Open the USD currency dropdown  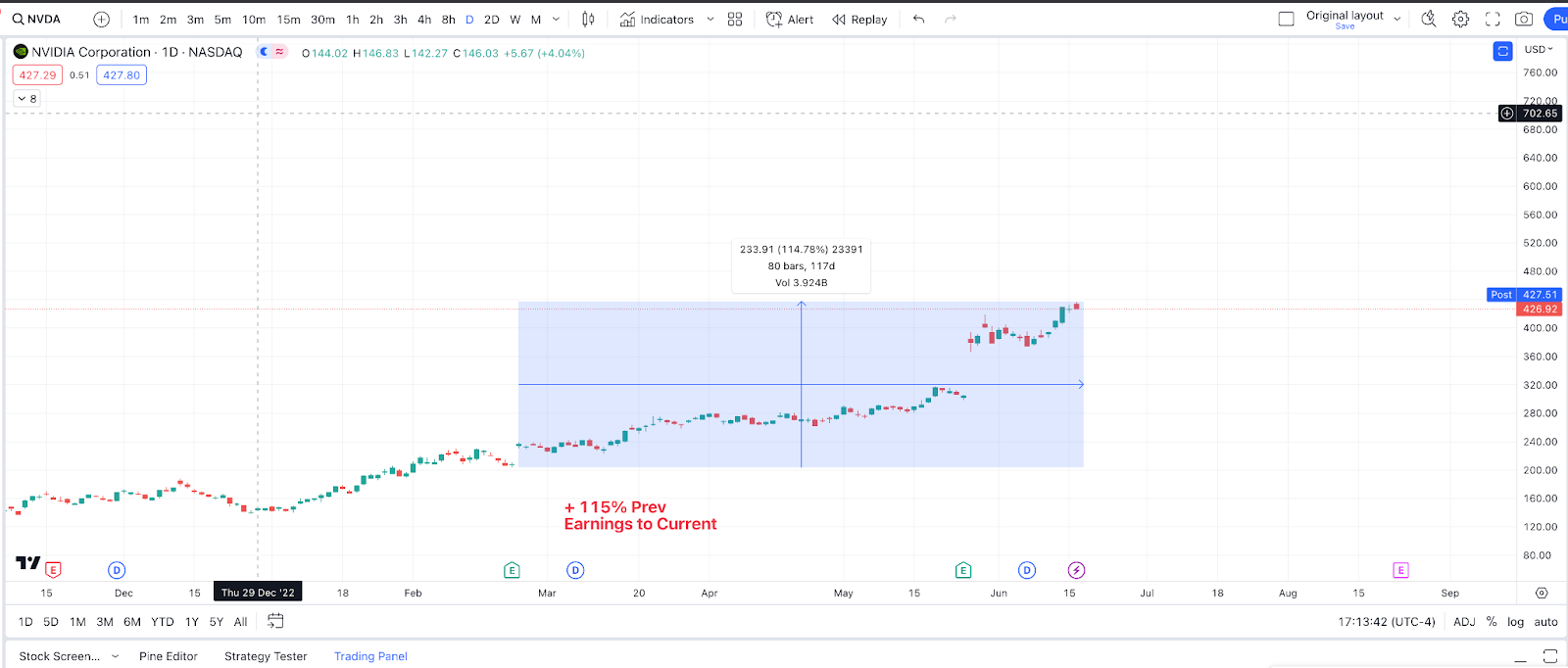click(1539, 49)
